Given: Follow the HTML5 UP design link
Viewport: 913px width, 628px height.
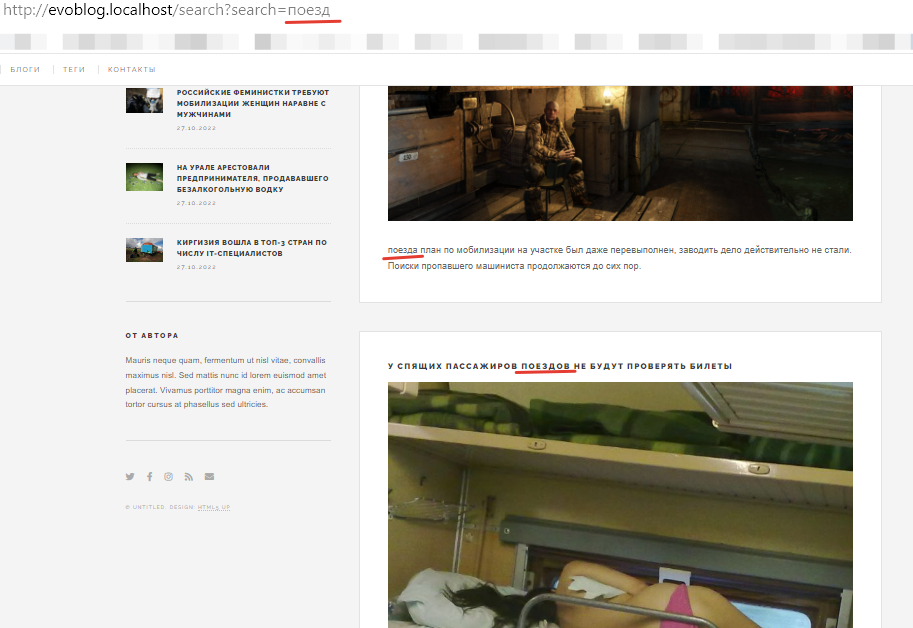Looking at the screenshot, I should pyautogui.click(x=214, y=507).
